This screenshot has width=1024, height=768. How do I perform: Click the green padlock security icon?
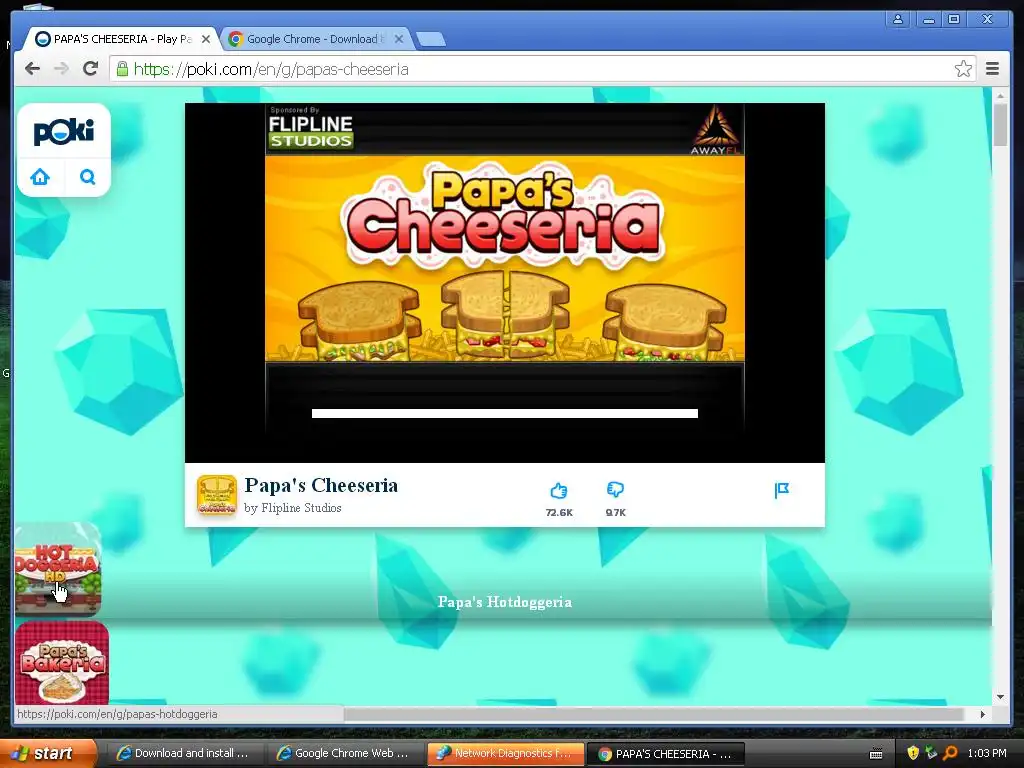click(121, 69)
